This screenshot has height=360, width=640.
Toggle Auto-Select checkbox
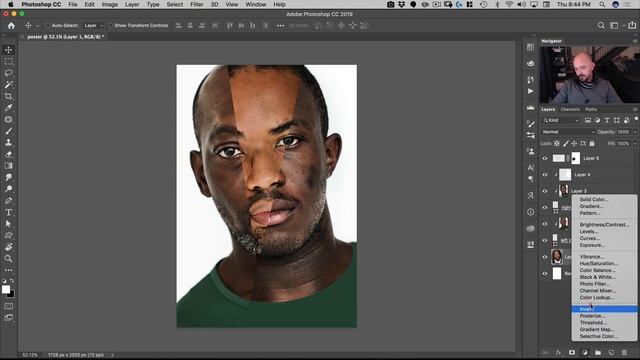(x=47, y=25)
